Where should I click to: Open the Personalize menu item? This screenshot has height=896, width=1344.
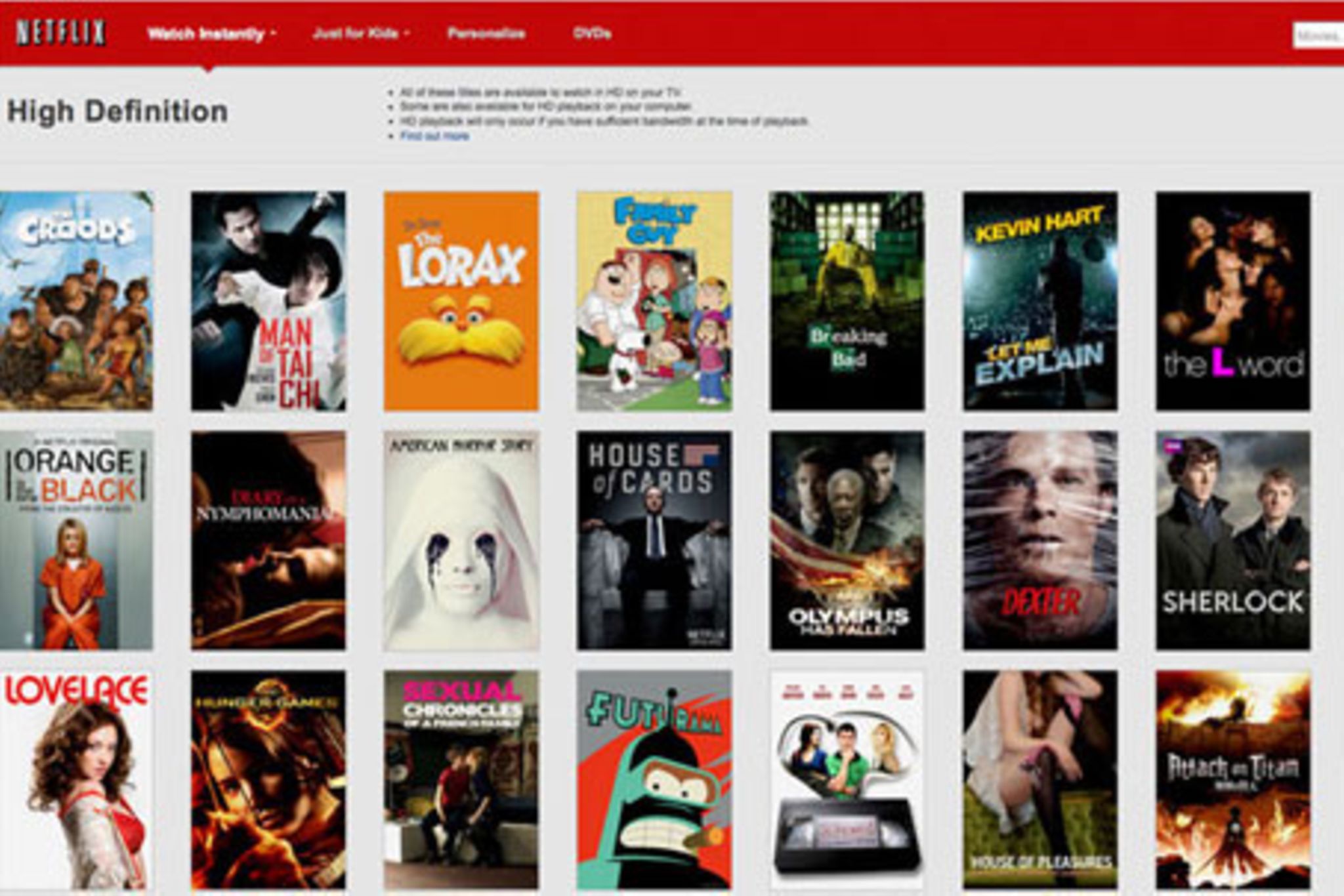coord(486,33)
